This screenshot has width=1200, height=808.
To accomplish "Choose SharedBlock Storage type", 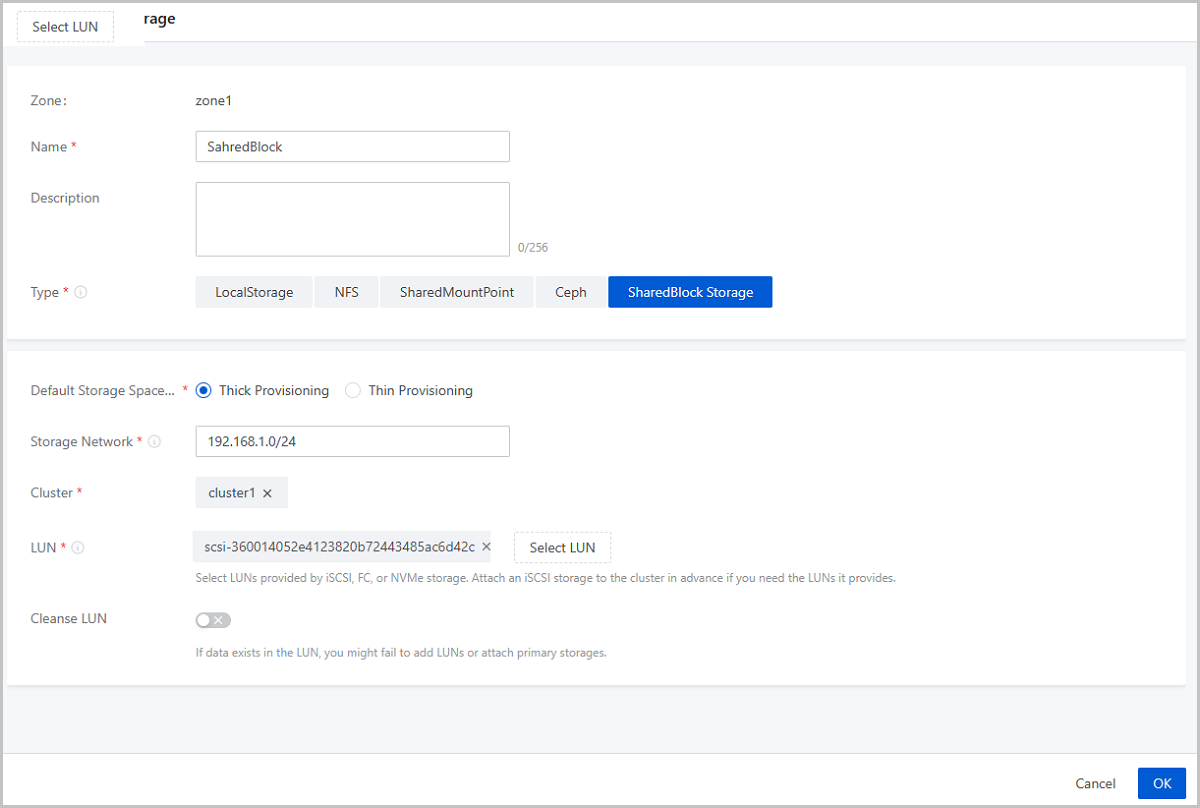I will (x=690, y=292).
